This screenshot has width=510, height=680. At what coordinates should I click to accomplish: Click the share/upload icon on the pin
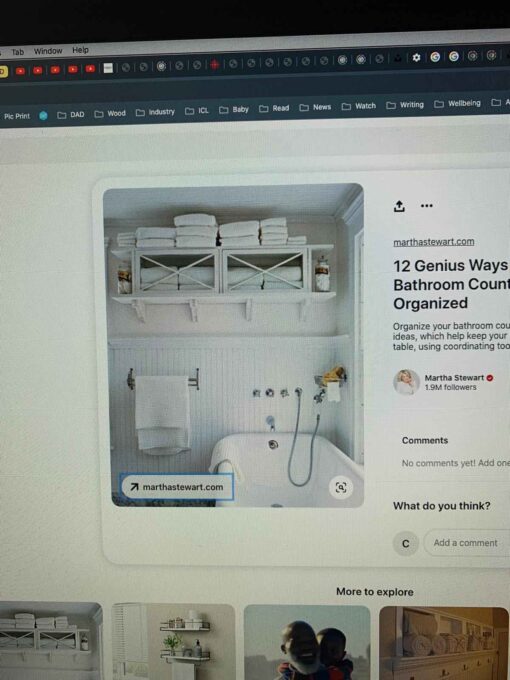click(399, 206)
